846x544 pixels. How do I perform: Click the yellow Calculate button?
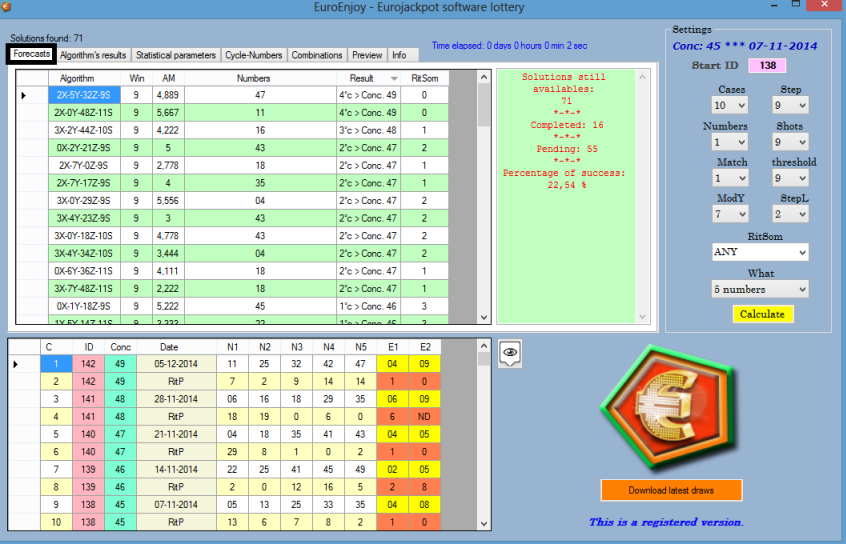click(762, 314)
